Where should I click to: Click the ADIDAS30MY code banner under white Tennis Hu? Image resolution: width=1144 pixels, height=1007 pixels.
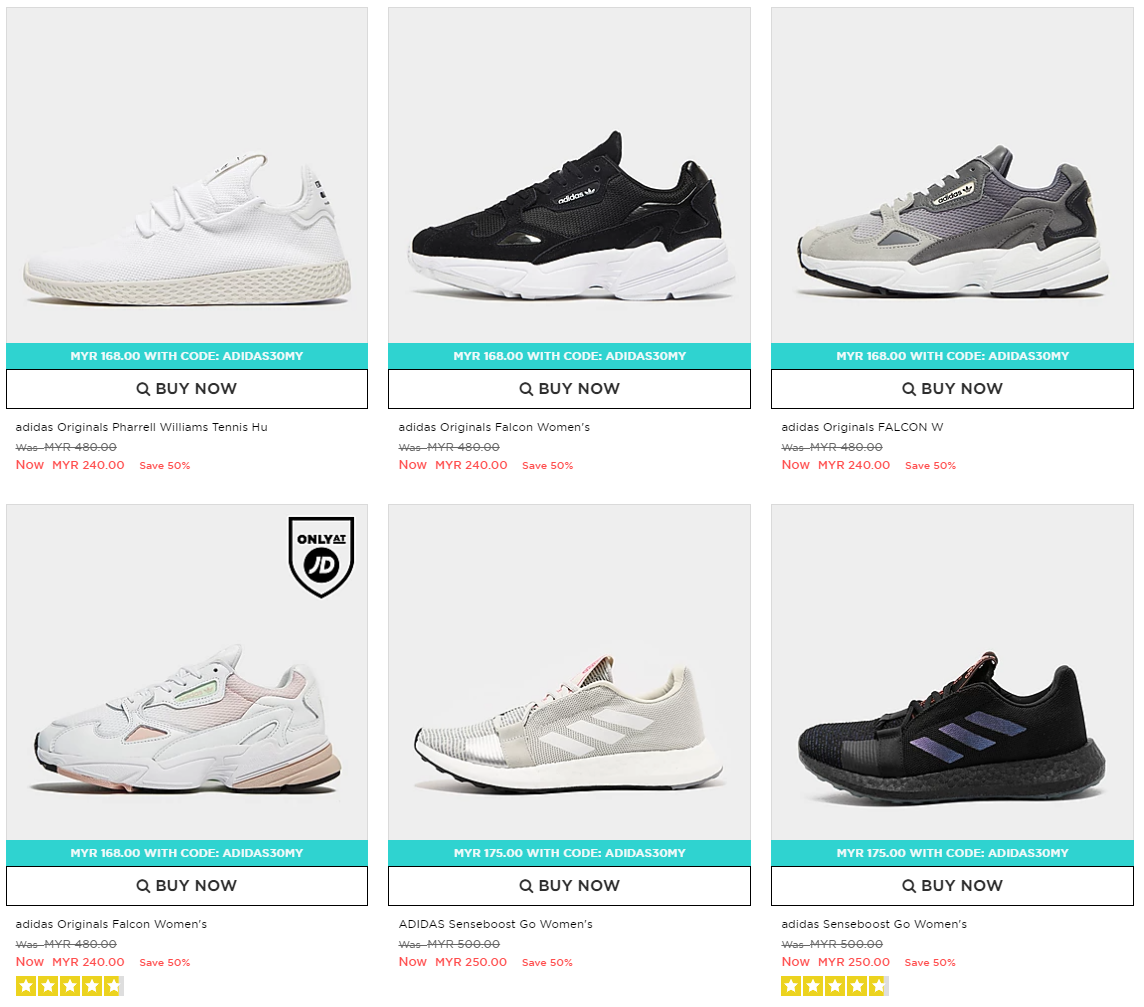187,356
